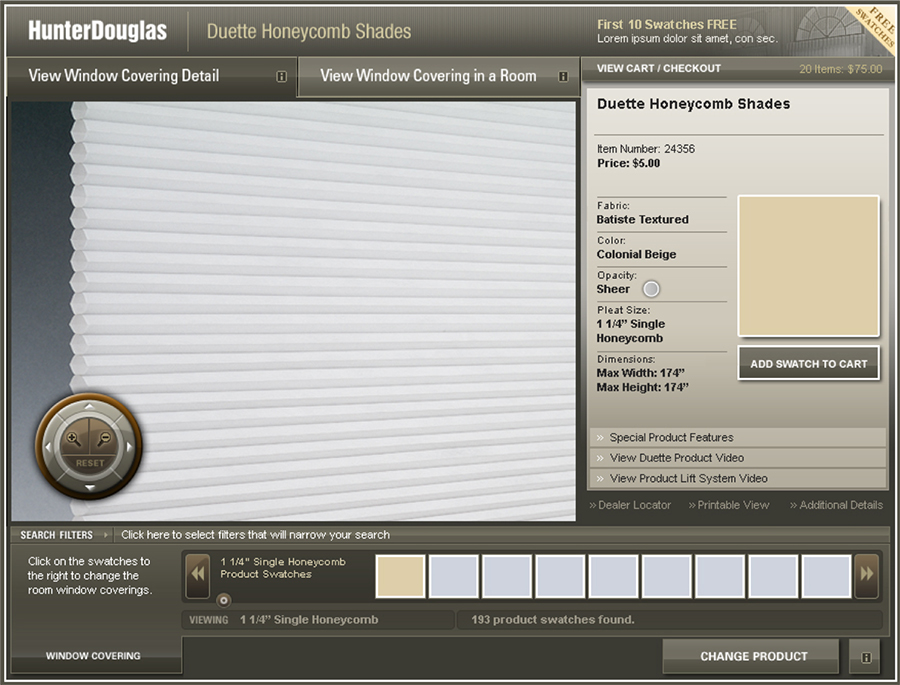Open info icon on Window Covering Detail tab
Image resolution: width=900 pixels, height=685 pixels.
[281, 76]
